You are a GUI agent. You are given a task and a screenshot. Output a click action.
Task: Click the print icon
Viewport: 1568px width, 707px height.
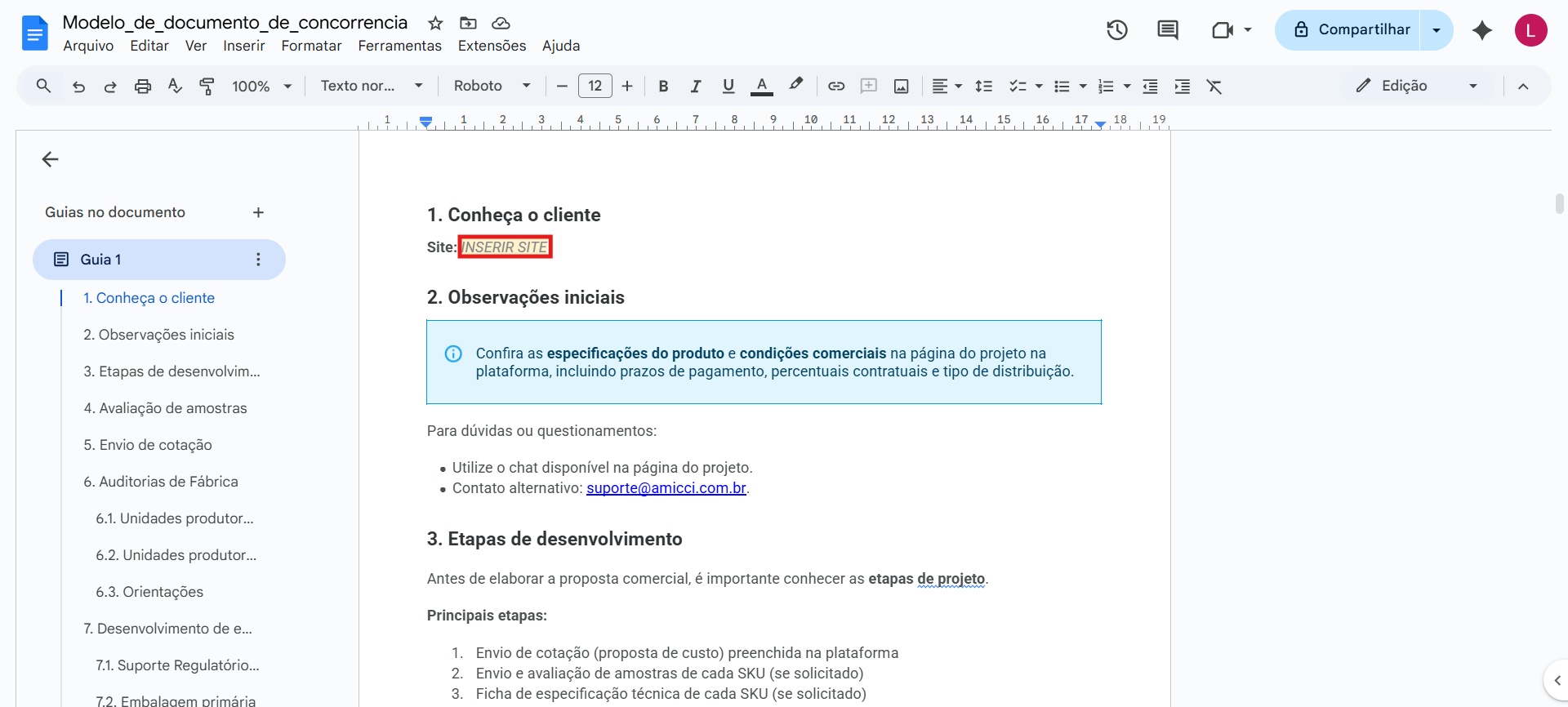point(143,86)
